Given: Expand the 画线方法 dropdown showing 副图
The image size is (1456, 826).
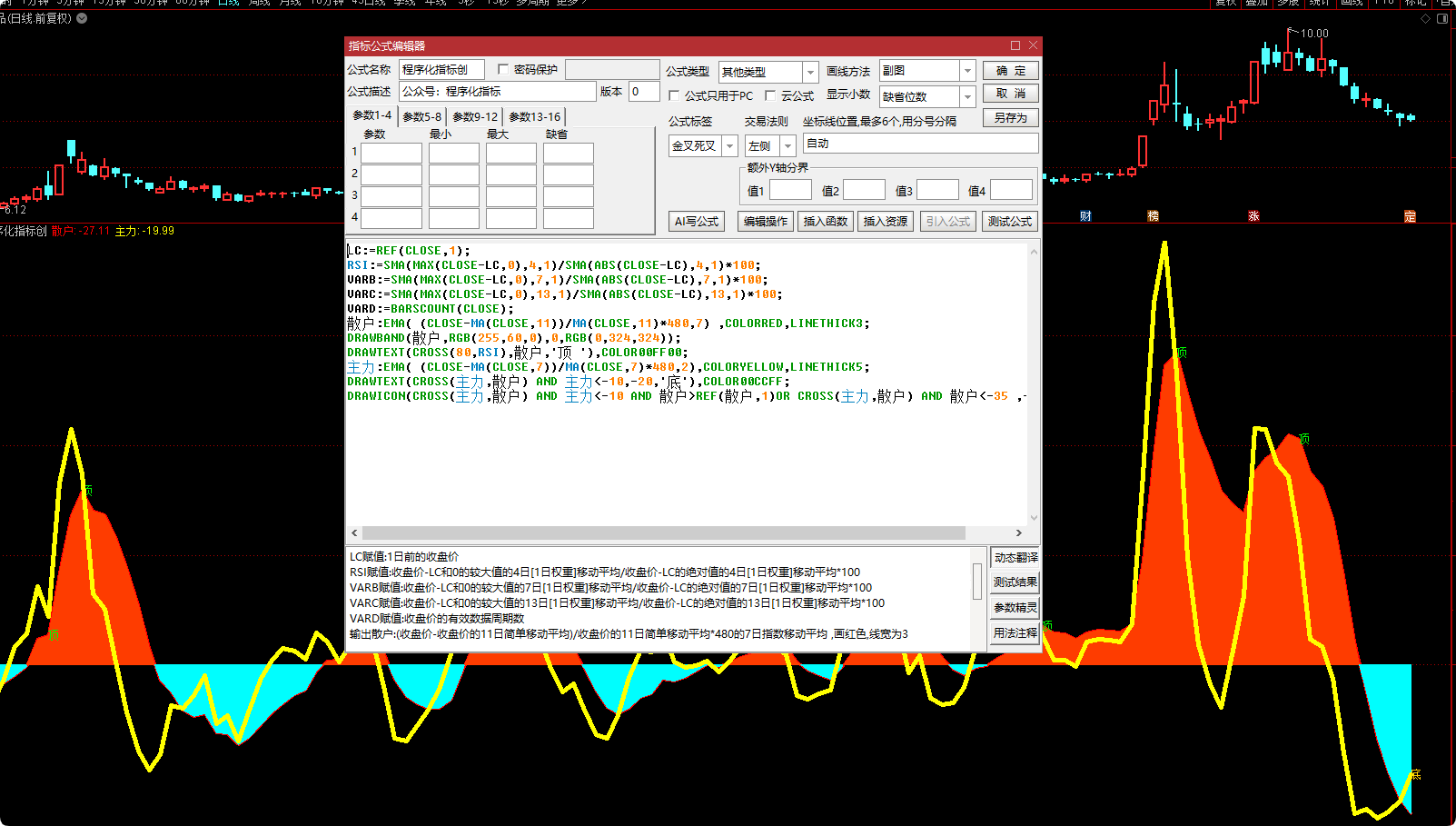Looking at the screenshot, I should [967, 71].
